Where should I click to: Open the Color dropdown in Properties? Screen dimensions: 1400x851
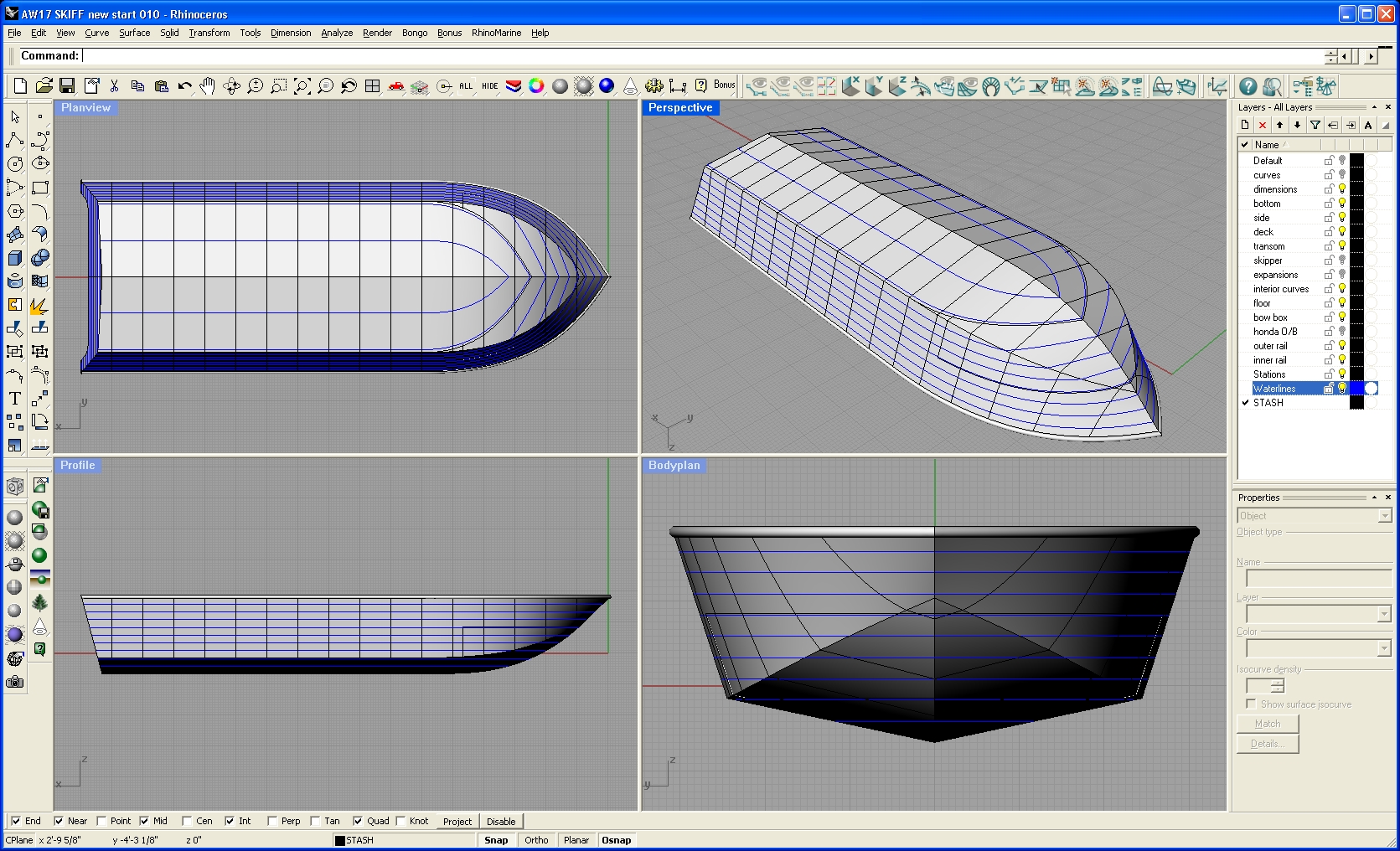[1385, 648]
